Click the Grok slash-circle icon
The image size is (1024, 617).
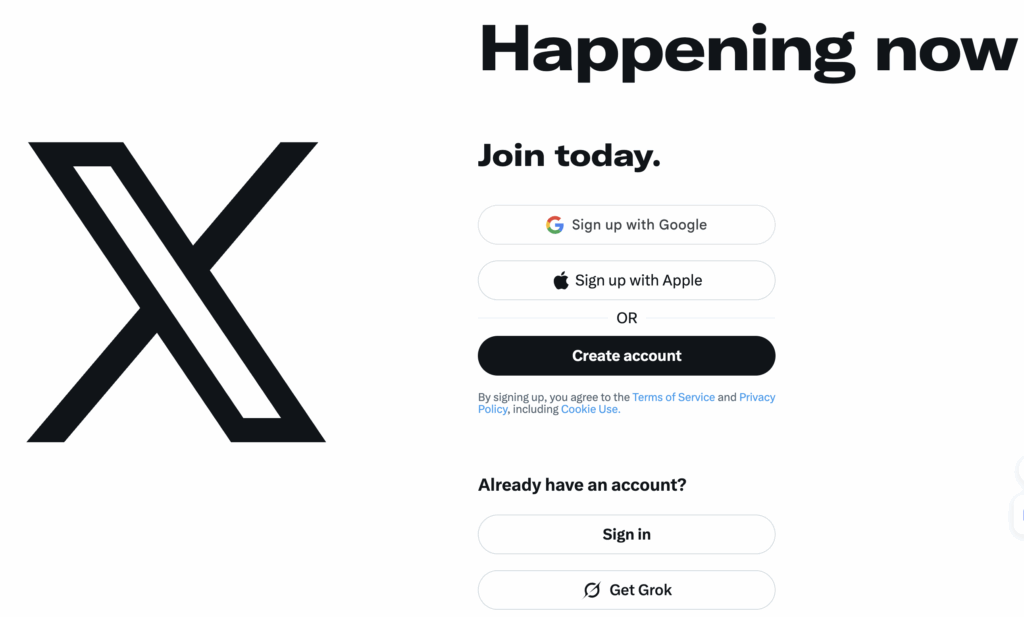(592, 590)
